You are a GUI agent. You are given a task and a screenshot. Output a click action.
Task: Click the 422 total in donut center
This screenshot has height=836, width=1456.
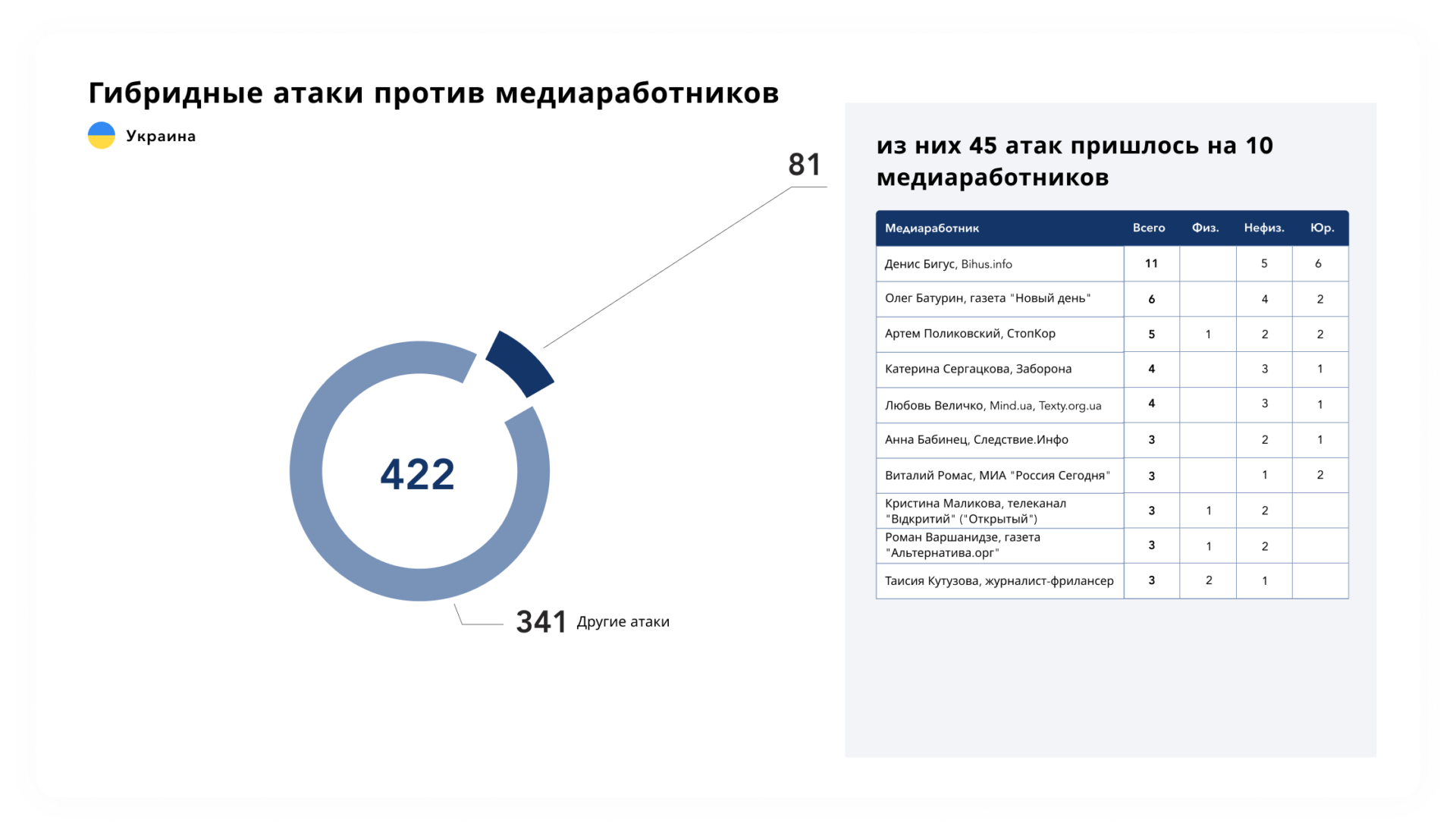click(x=417, y=474)
